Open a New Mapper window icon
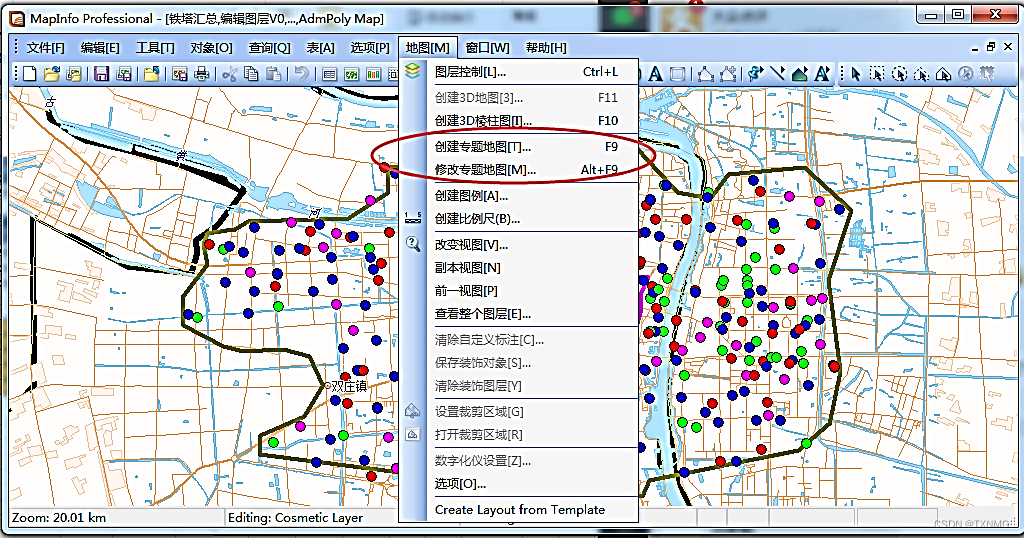1024x538 pixels. [x=351, y=74]
